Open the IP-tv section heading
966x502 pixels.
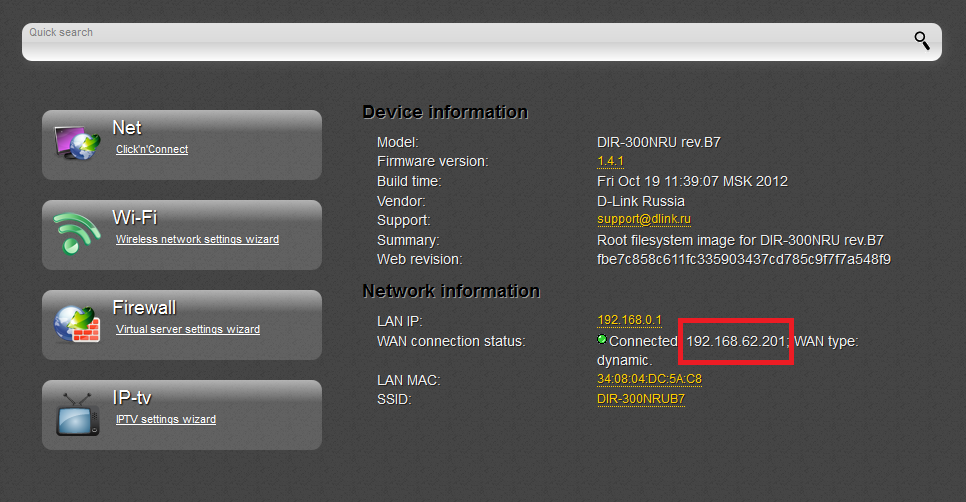pos(132,397)
